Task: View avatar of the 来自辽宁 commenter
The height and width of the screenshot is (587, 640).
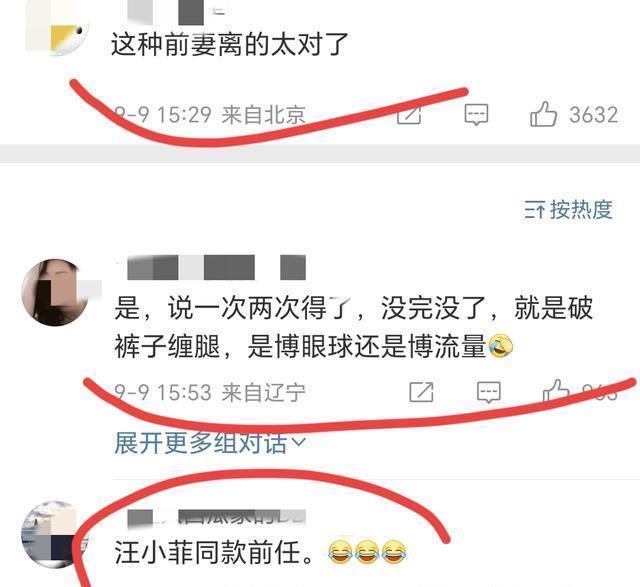Action: click(x=55, y=292)
